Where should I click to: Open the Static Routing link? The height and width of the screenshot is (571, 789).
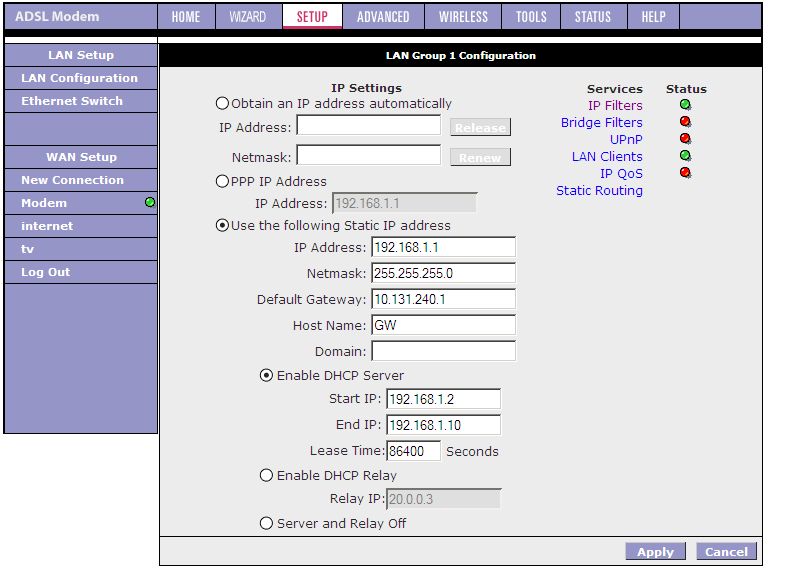[x=599, y=191]
